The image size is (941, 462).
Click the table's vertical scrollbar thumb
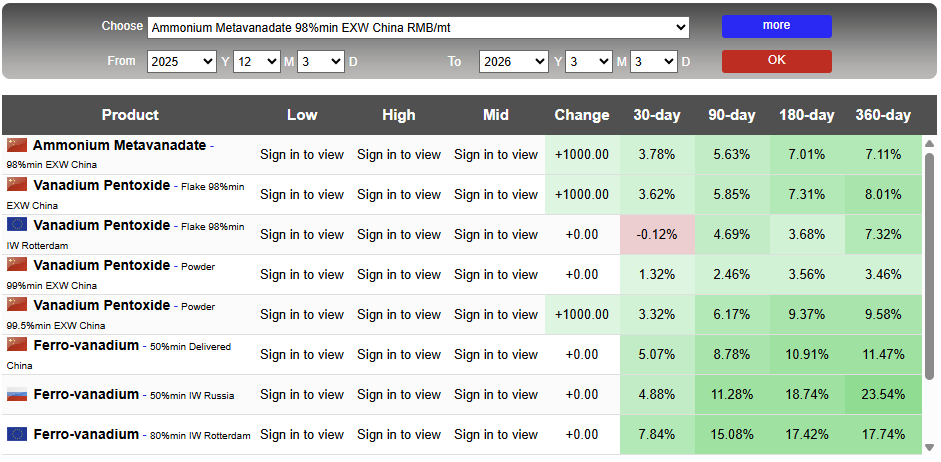[x=930, y=266]
